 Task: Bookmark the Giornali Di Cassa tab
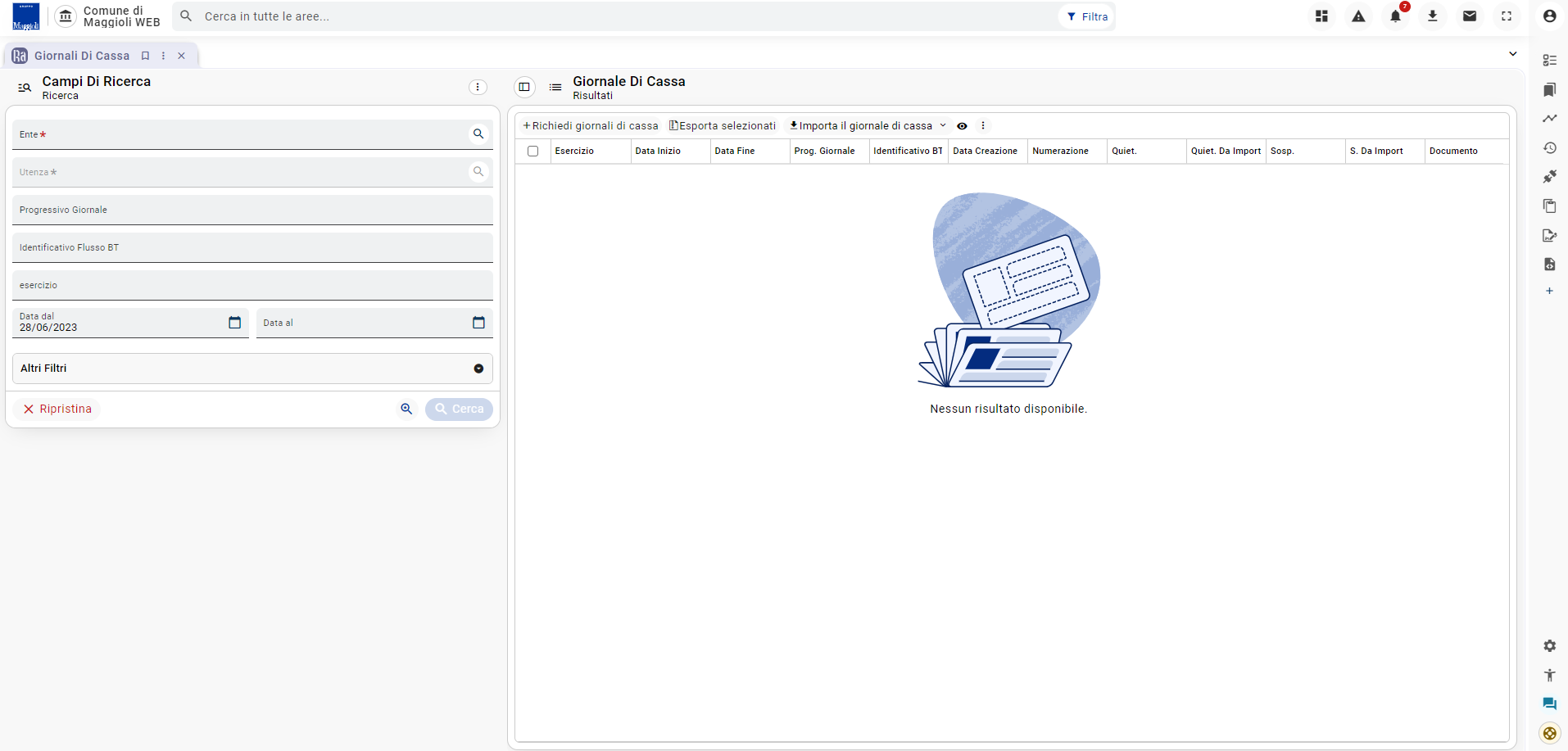click(x=145, y=56)
